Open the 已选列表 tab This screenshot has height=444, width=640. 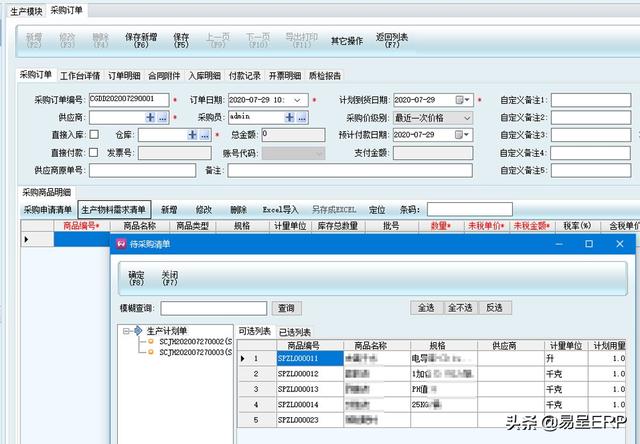click(x=293, y=332)
